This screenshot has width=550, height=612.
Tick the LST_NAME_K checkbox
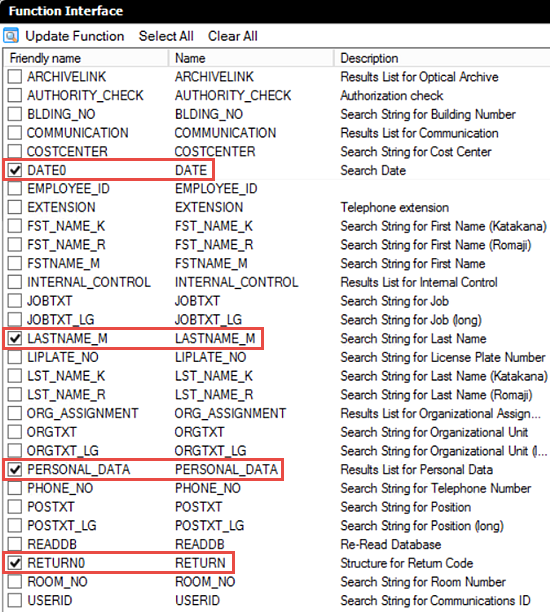point(15,376)
